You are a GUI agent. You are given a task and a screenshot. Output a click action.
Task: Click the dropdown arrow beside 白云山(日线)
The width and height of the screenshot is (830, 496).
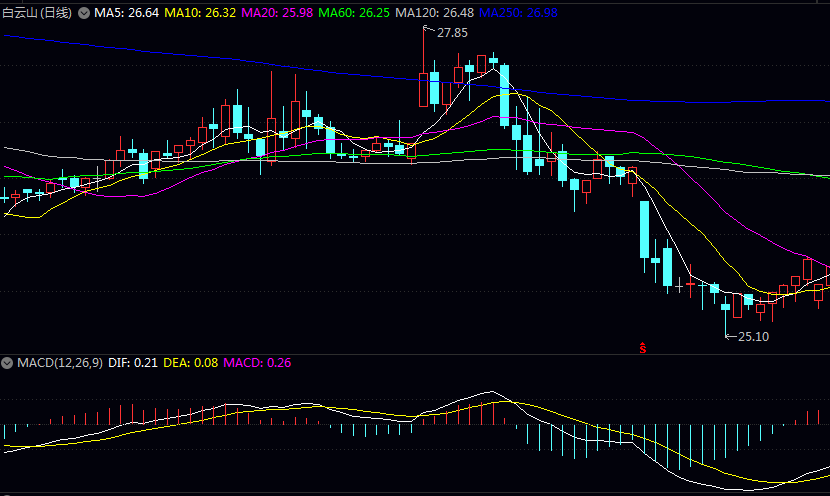(x=83, y=13)
